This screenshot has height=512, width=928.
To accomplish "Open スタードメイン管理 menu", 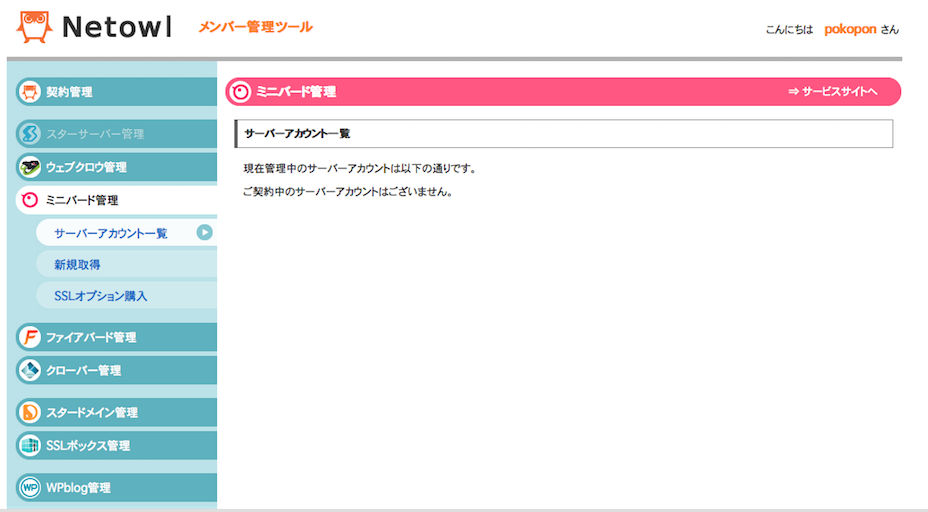I will point(117,412).
